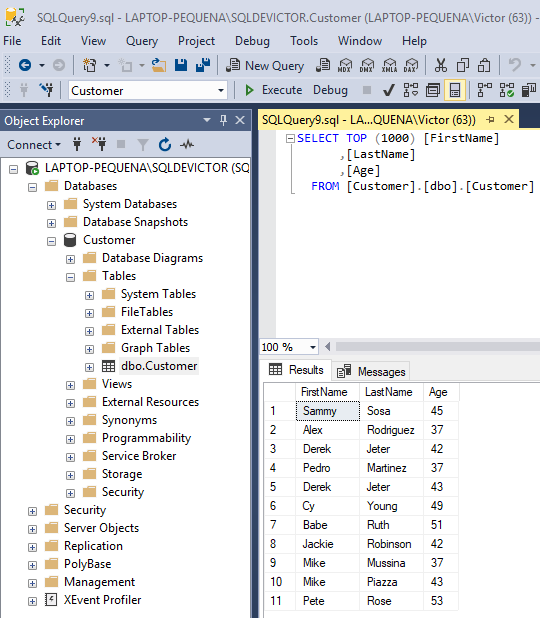Open the 100 % zoom dropdown
The image size is (540, 618).
click(313, 347)
